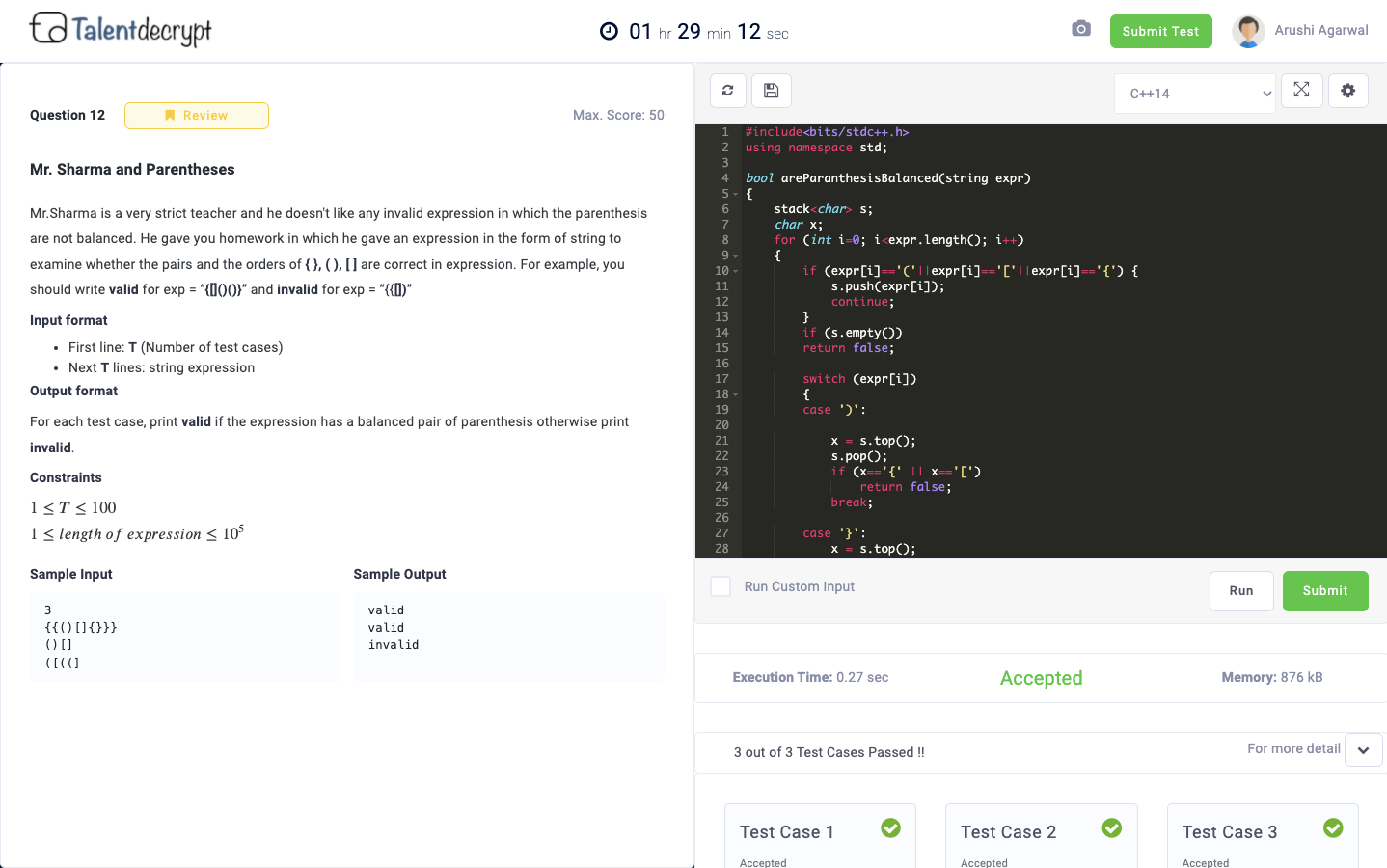Fold the code block at line 5
1387x868 pixels.
[736, 194]
